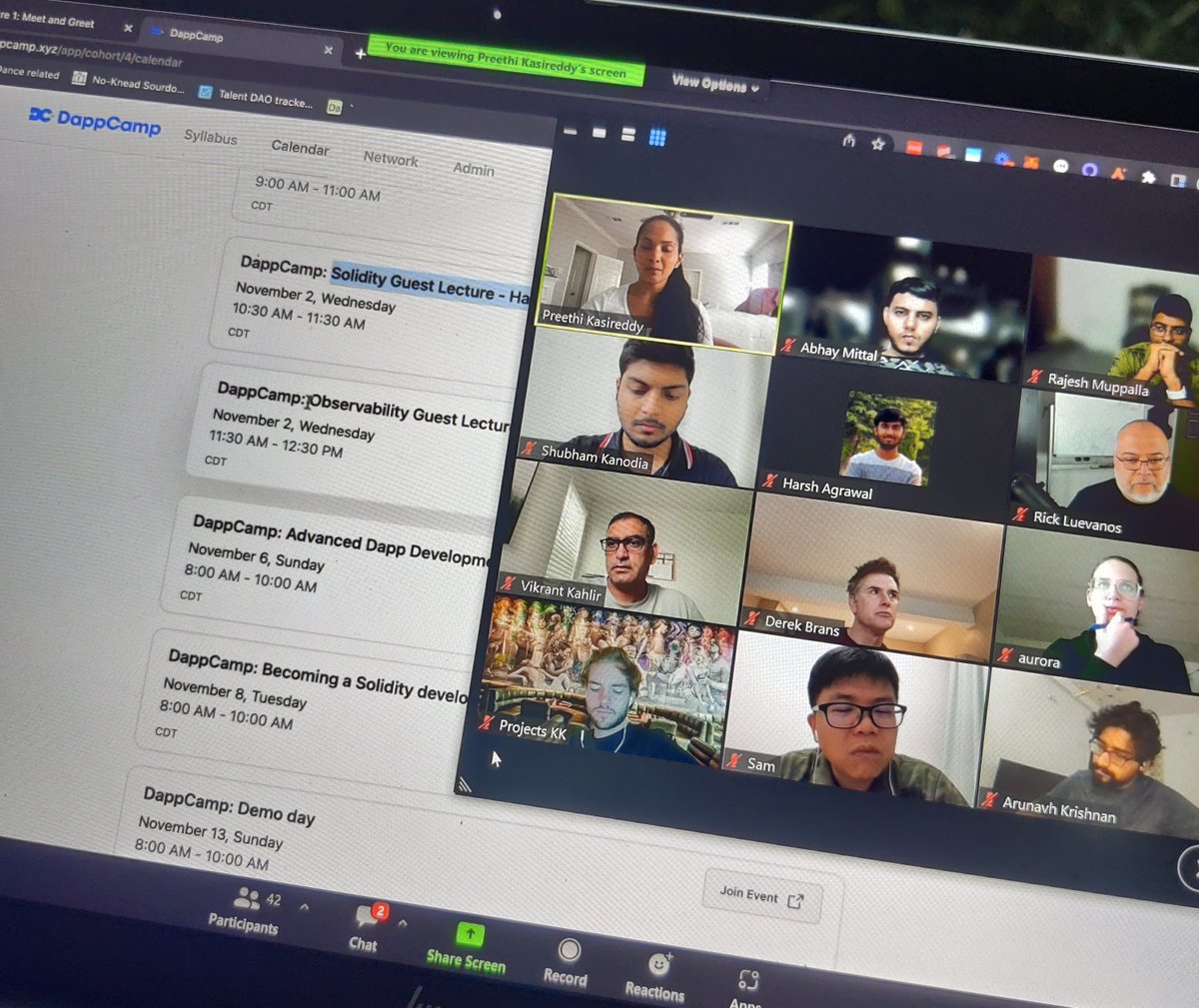
Task: Open the Dance related bookmark
Action: 28,73
